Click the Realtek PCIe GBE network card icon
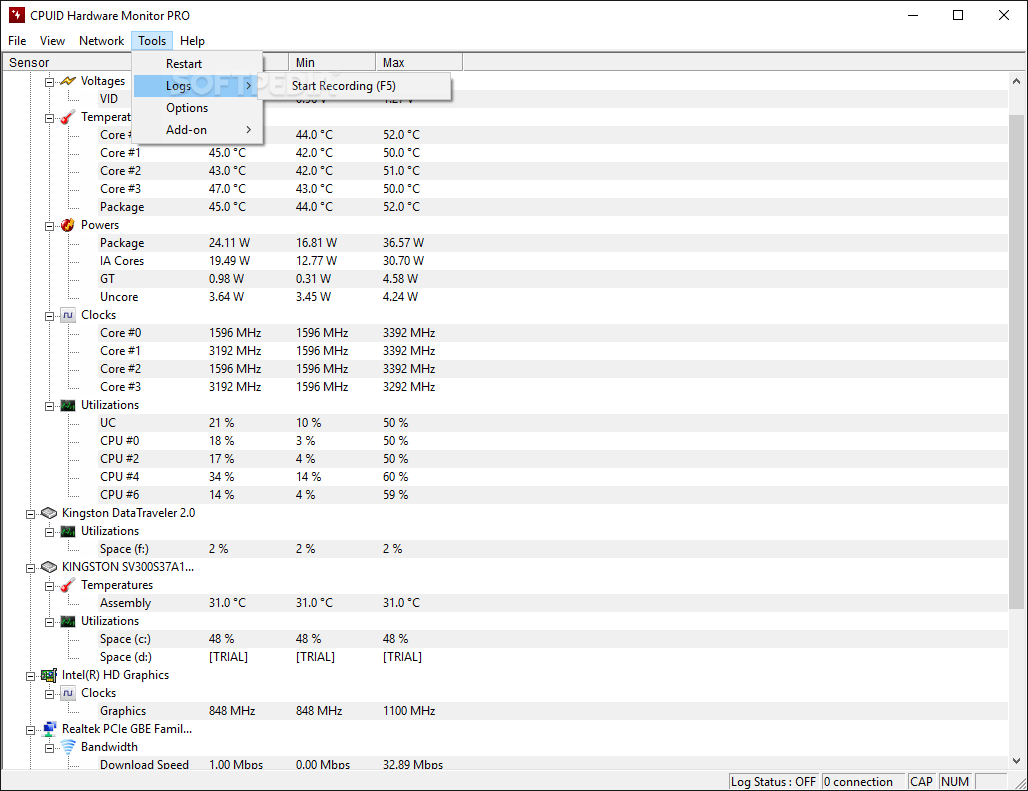This screenshot has height=791, width=1028. click(48, 729)
